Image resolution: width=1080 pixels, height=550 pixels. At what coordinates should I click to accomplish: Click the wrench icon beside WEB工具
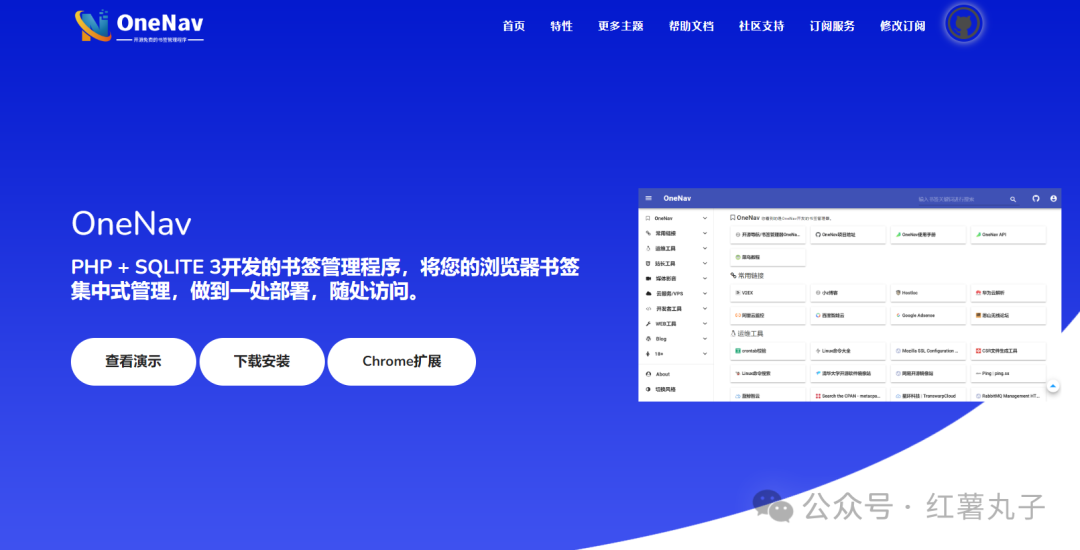[647, 324]
